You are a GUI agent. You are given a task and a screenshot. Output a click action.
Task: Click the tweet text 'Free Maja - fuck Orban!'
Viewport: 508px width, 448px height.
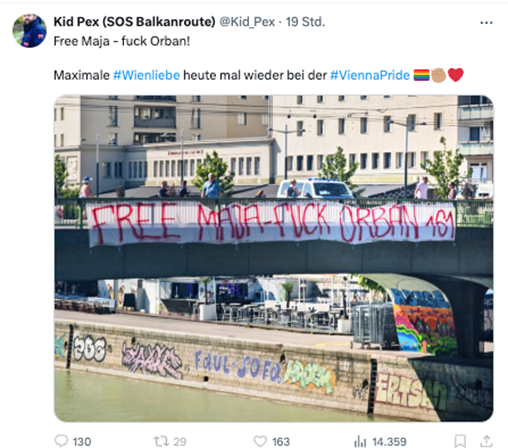pos(122,41)
